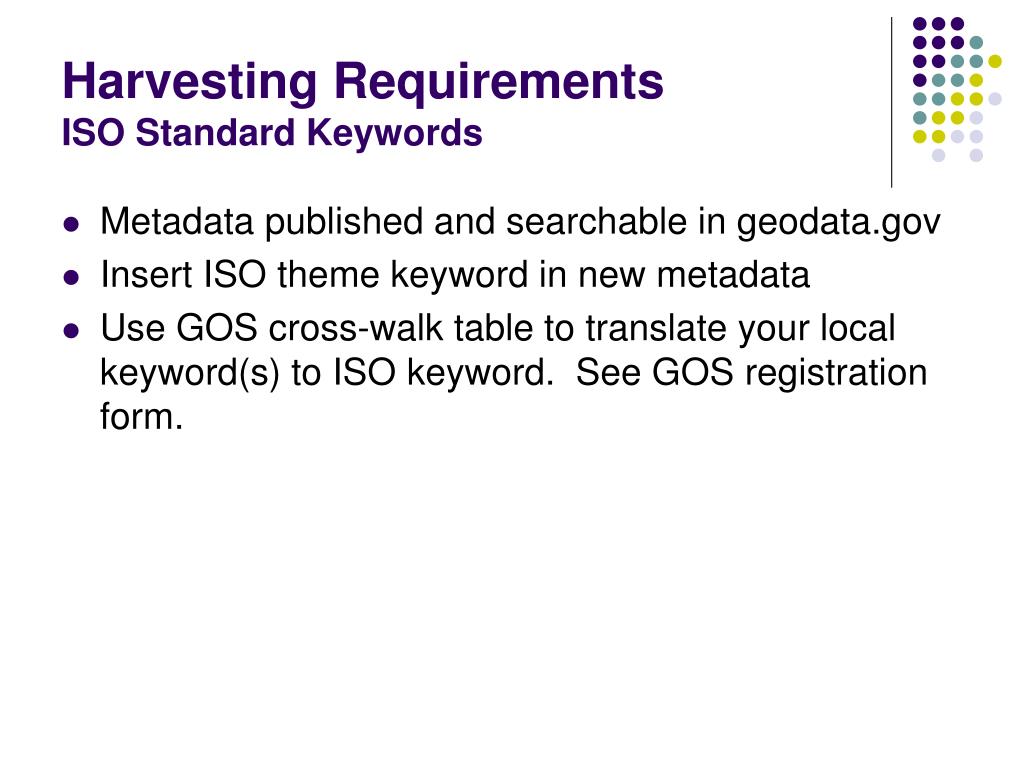Click the thin vertical divider line beside dots
The width and height of the screenshot is (1024, 768).
pos(891,103)
